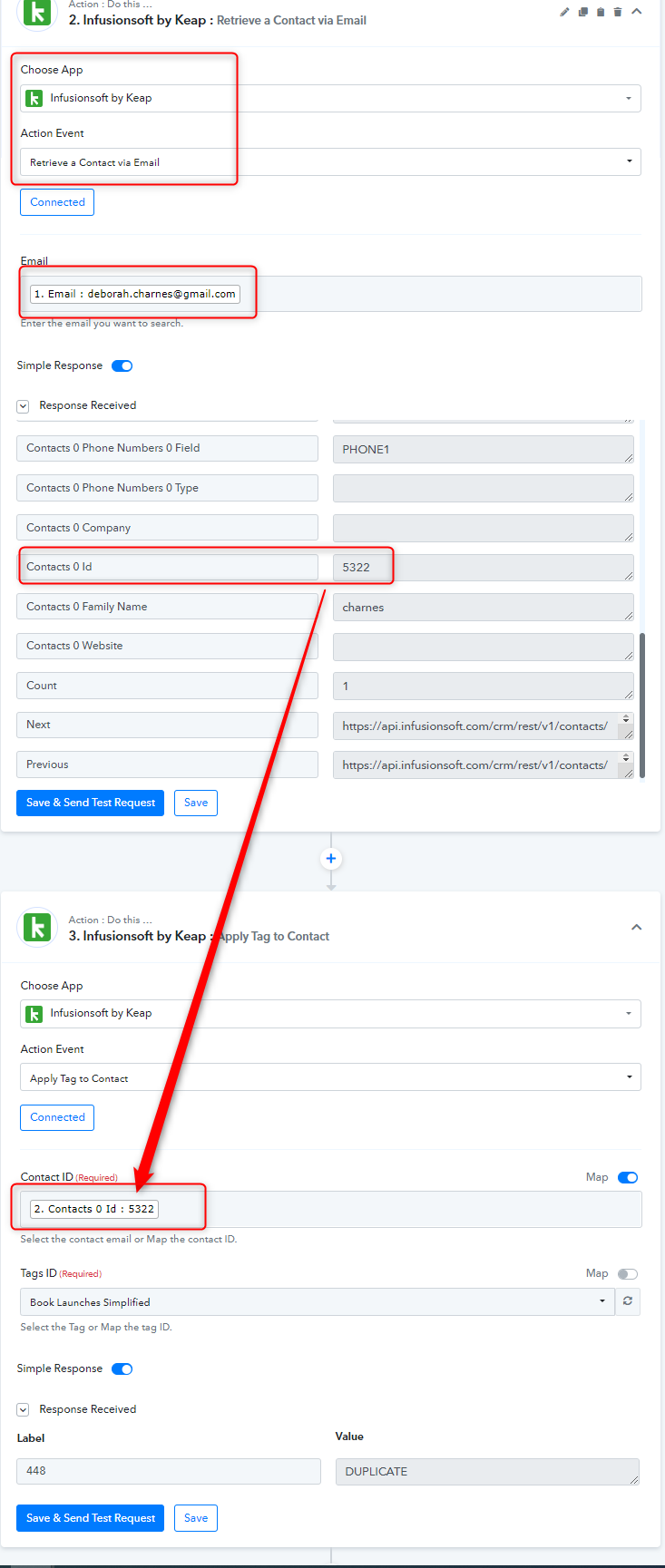Click the empty Contacts 0 Website value field
The width and height of the screenshot is (665, 1568).
pyautogui.click(x=484, y=647)
